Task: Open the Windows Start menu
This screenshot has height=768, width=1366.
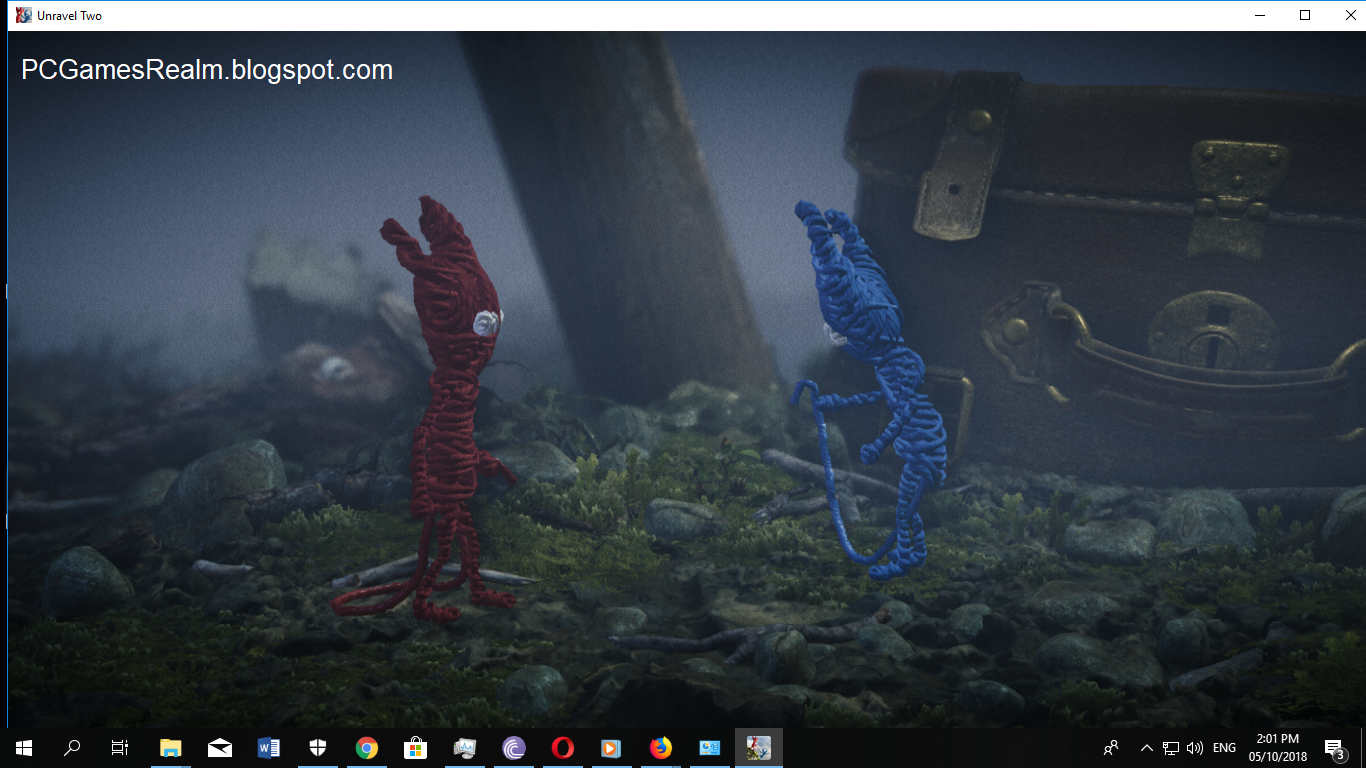Action: (24, 748)
